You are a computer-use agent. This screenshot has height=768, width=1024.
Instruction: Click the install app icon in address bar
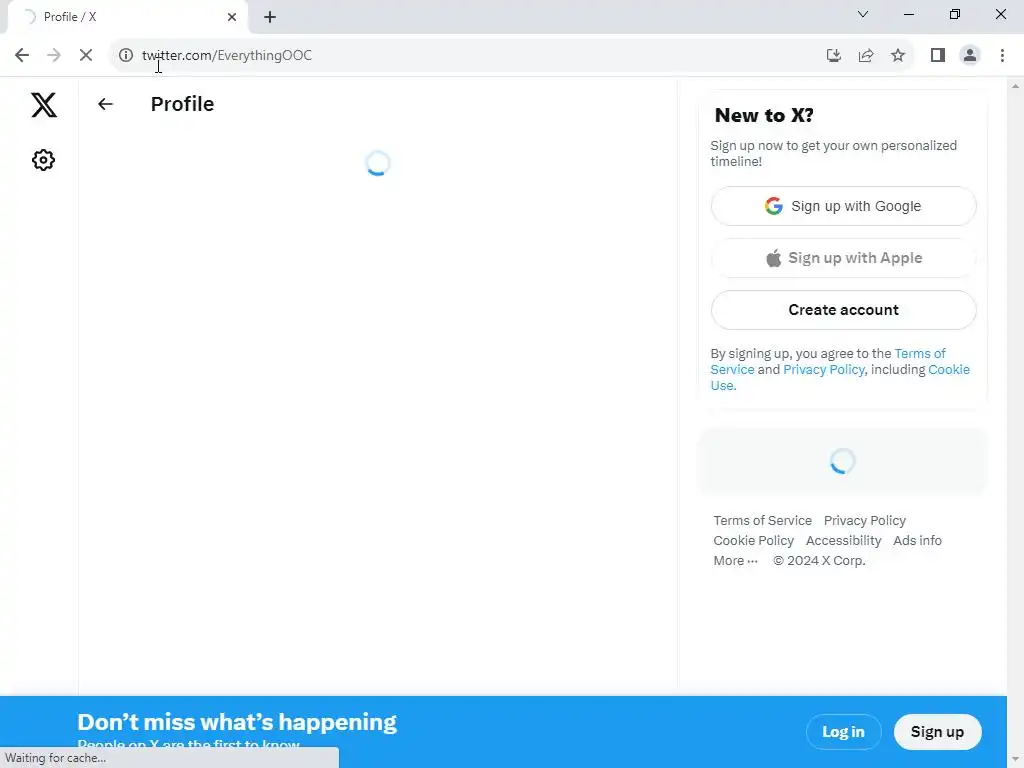pyautogui.click(x=833, y=56)
